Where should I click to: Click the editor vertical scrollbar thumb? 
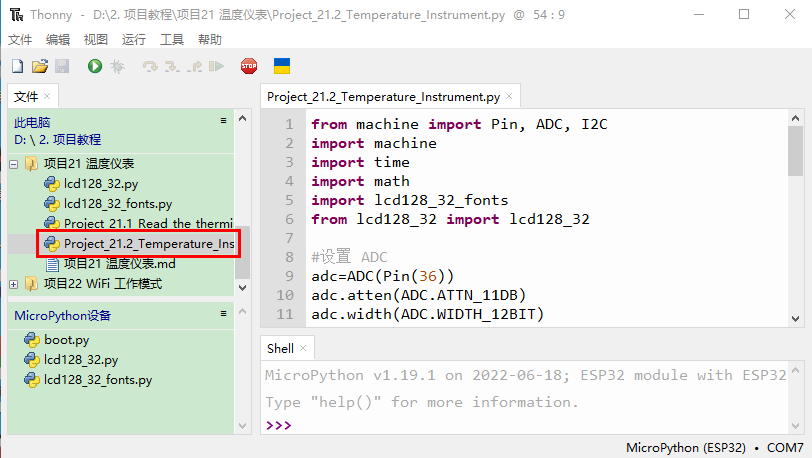click(795, 151)
